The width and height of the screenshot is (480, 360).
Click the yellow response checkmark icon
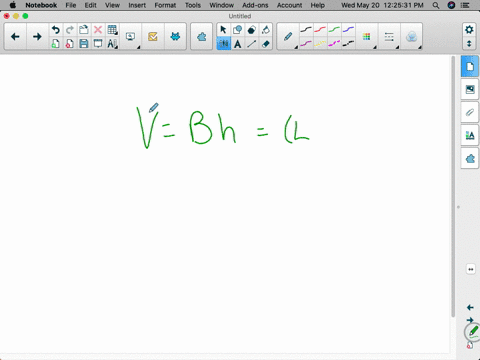pyautogui.click(x=153, y=37)
